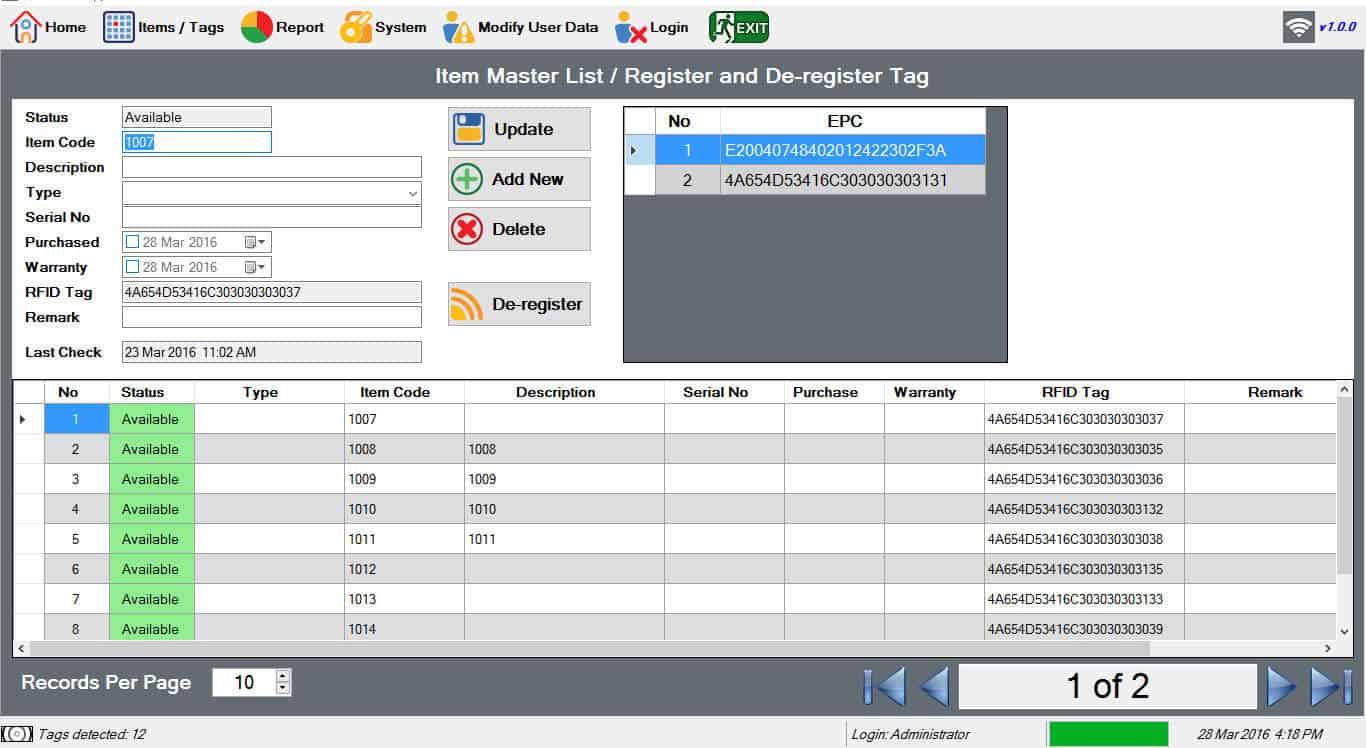Screen dimensions: 1366x748
Task: Increase Records Per Page with the up arrow
Action: point(283,676)
